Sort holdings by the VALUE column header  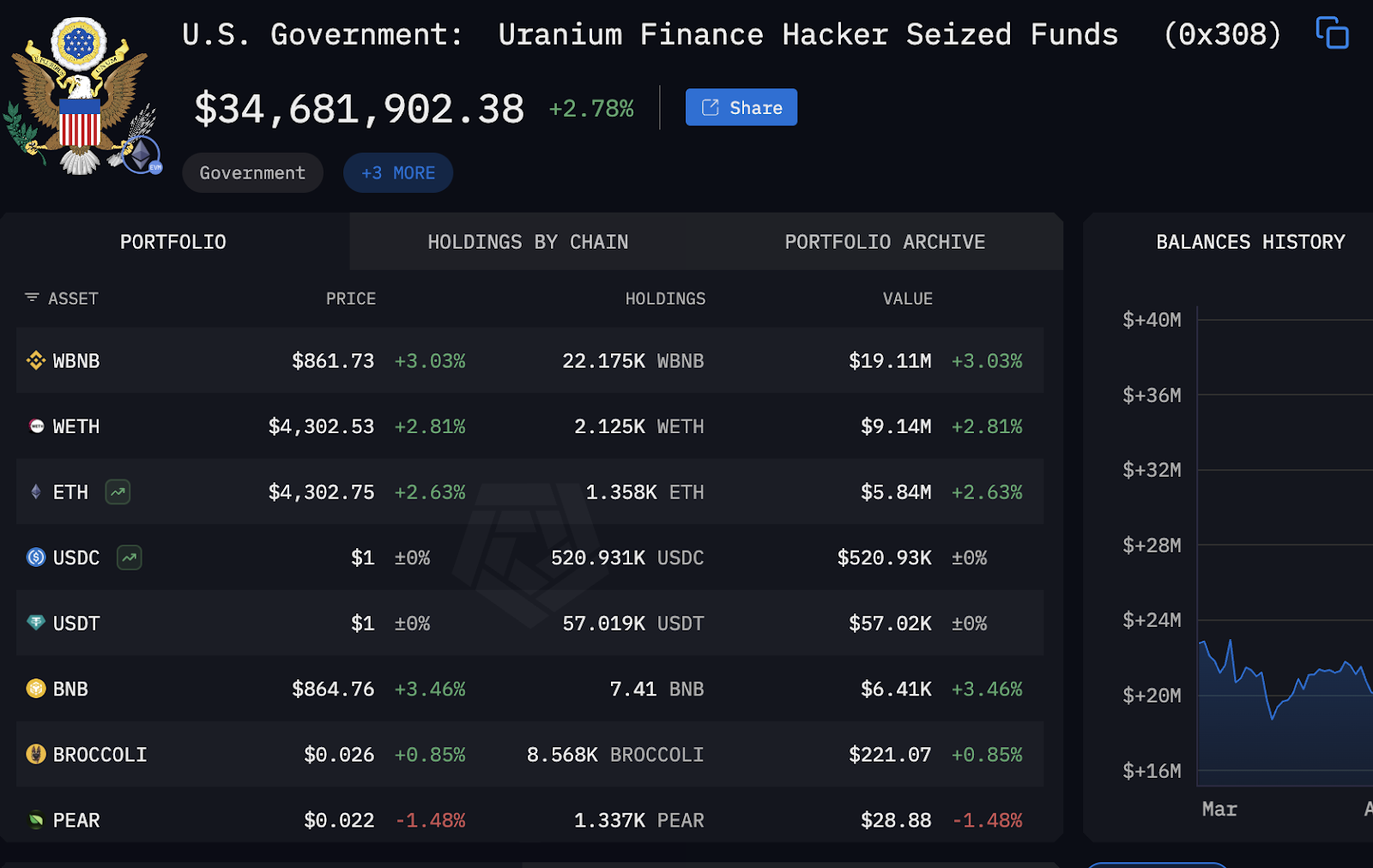pyautogui.click(x=907, y=298)
